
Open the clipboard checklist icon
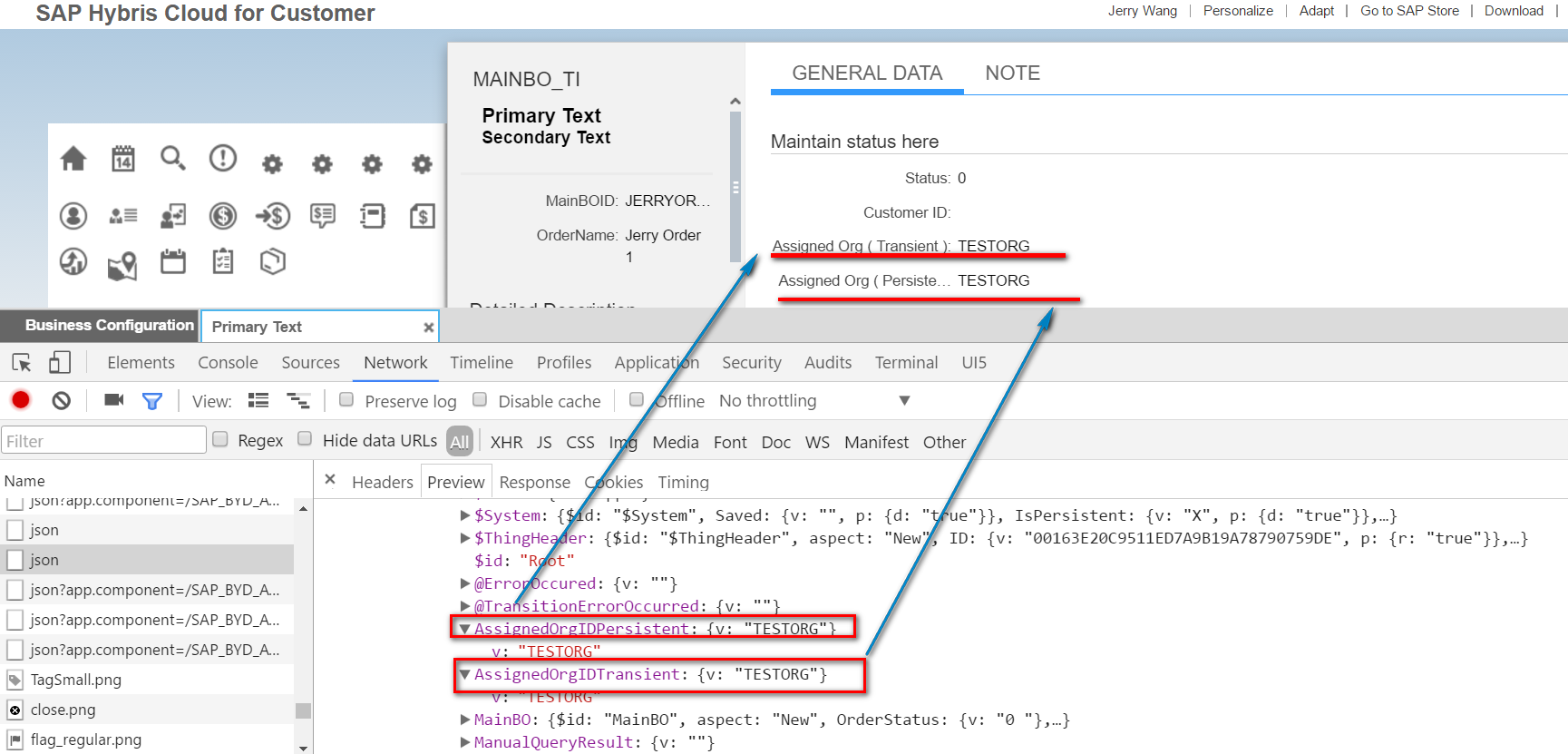[x=223, y=261]
